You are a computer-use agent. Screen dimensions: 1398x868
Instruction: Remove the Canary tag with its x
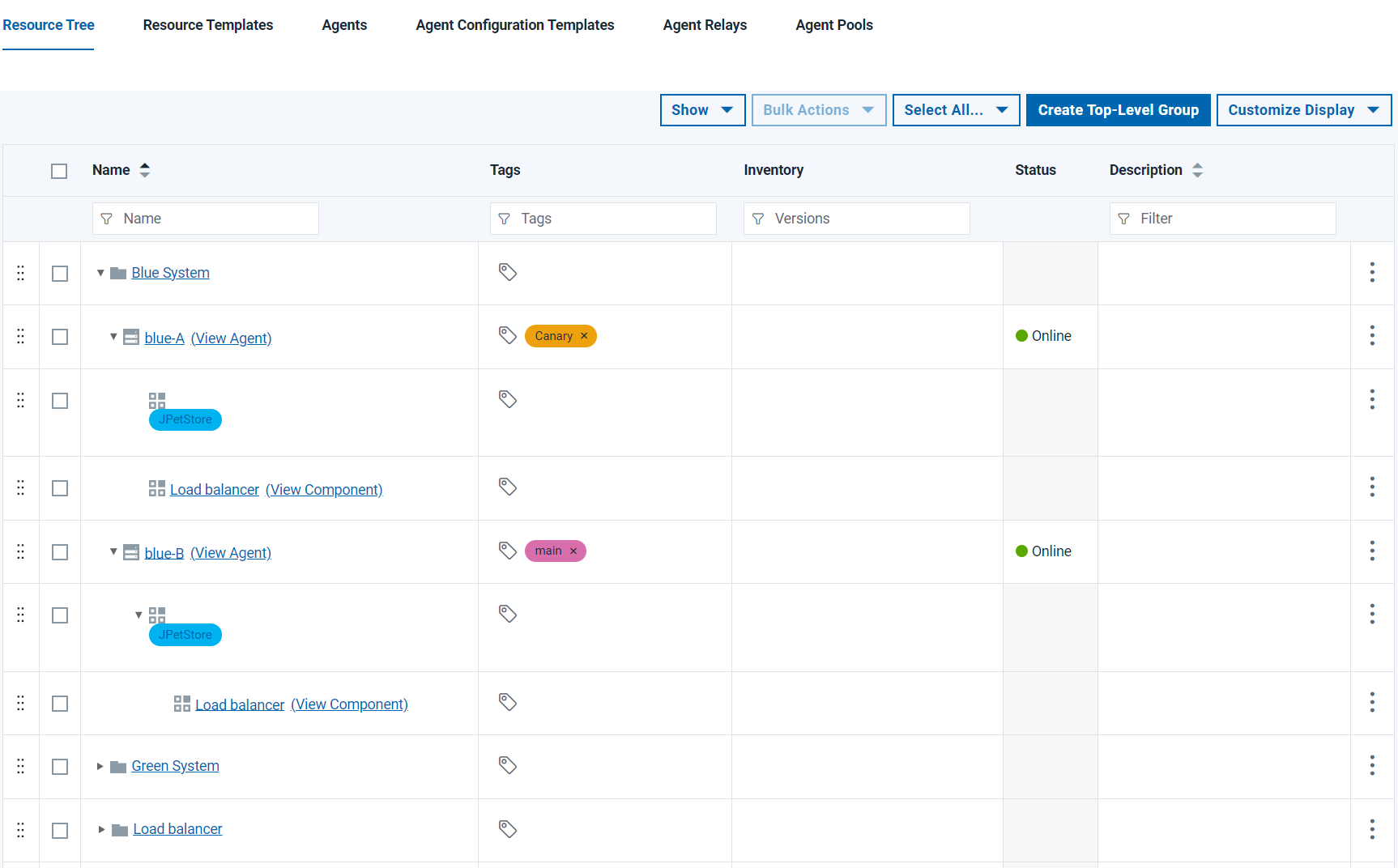tap(584, 336)
